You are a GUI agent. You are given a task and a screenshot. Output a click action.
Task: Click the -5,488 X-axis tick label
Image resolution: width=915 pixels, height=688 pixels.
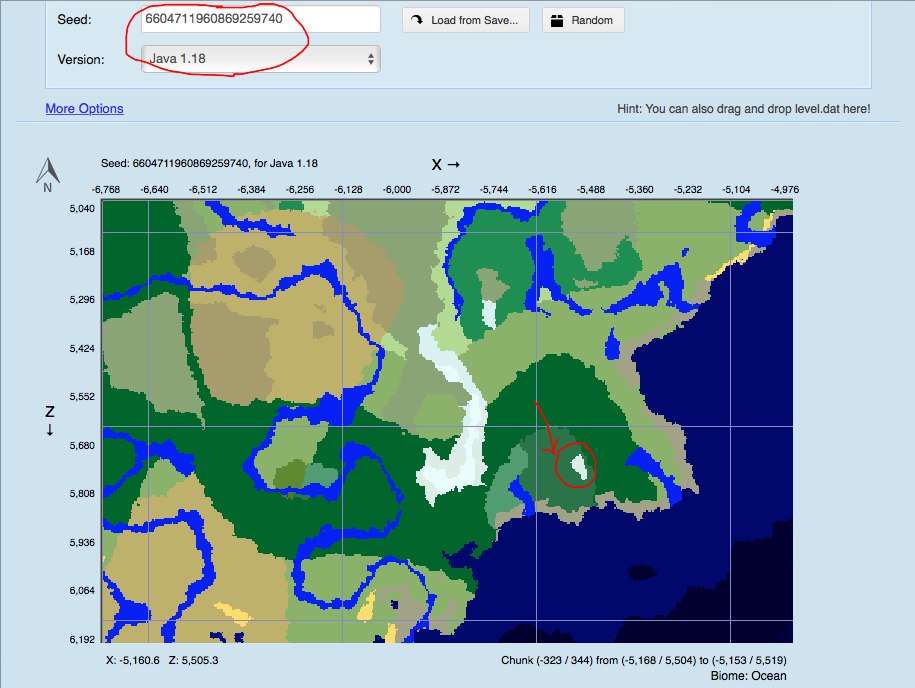pyautogui.click(x=591, y=190)
